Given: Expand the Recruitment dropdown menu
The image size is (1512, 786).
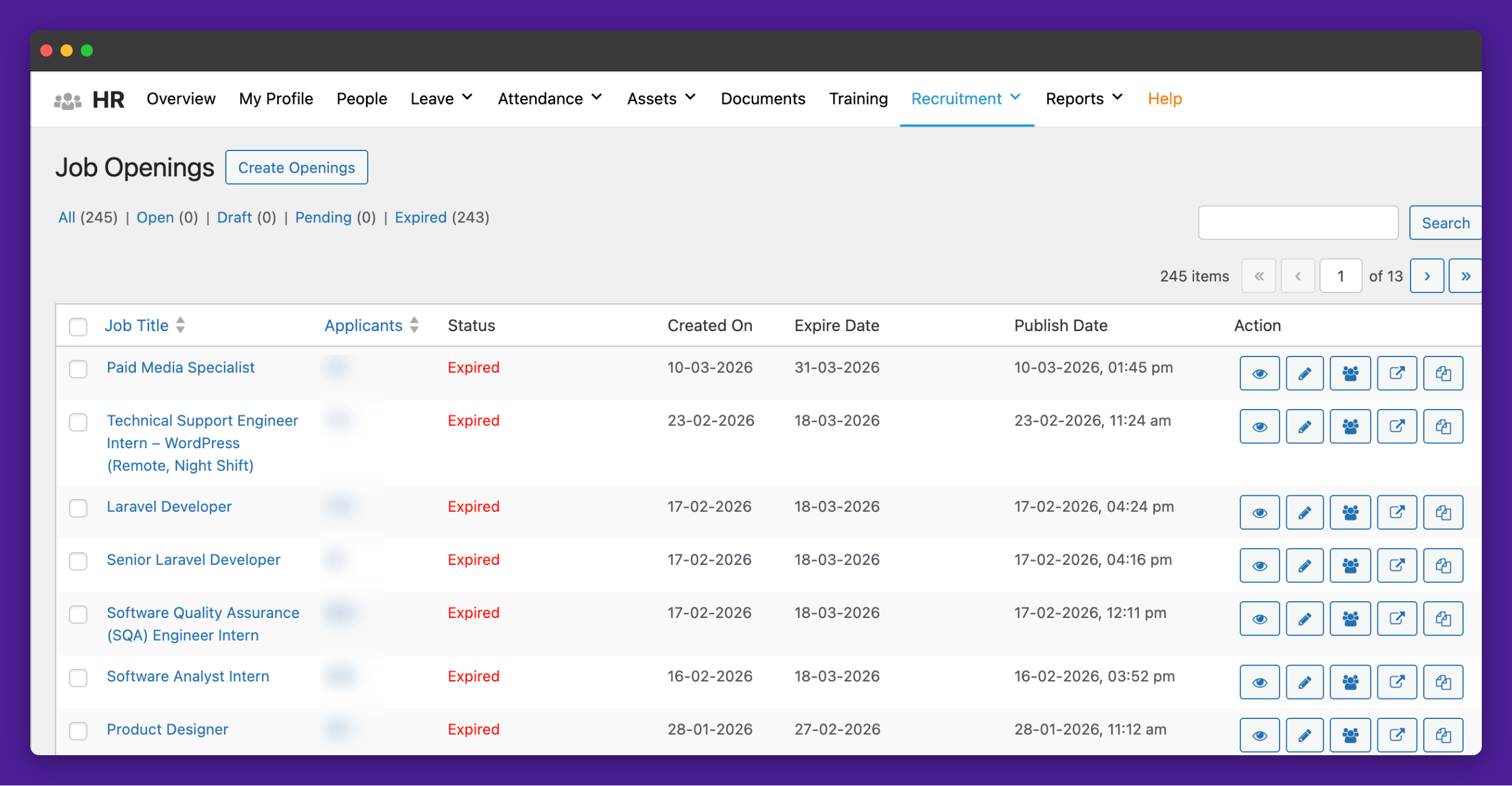Looking at the screenshot, I should (x=966, y=98).
